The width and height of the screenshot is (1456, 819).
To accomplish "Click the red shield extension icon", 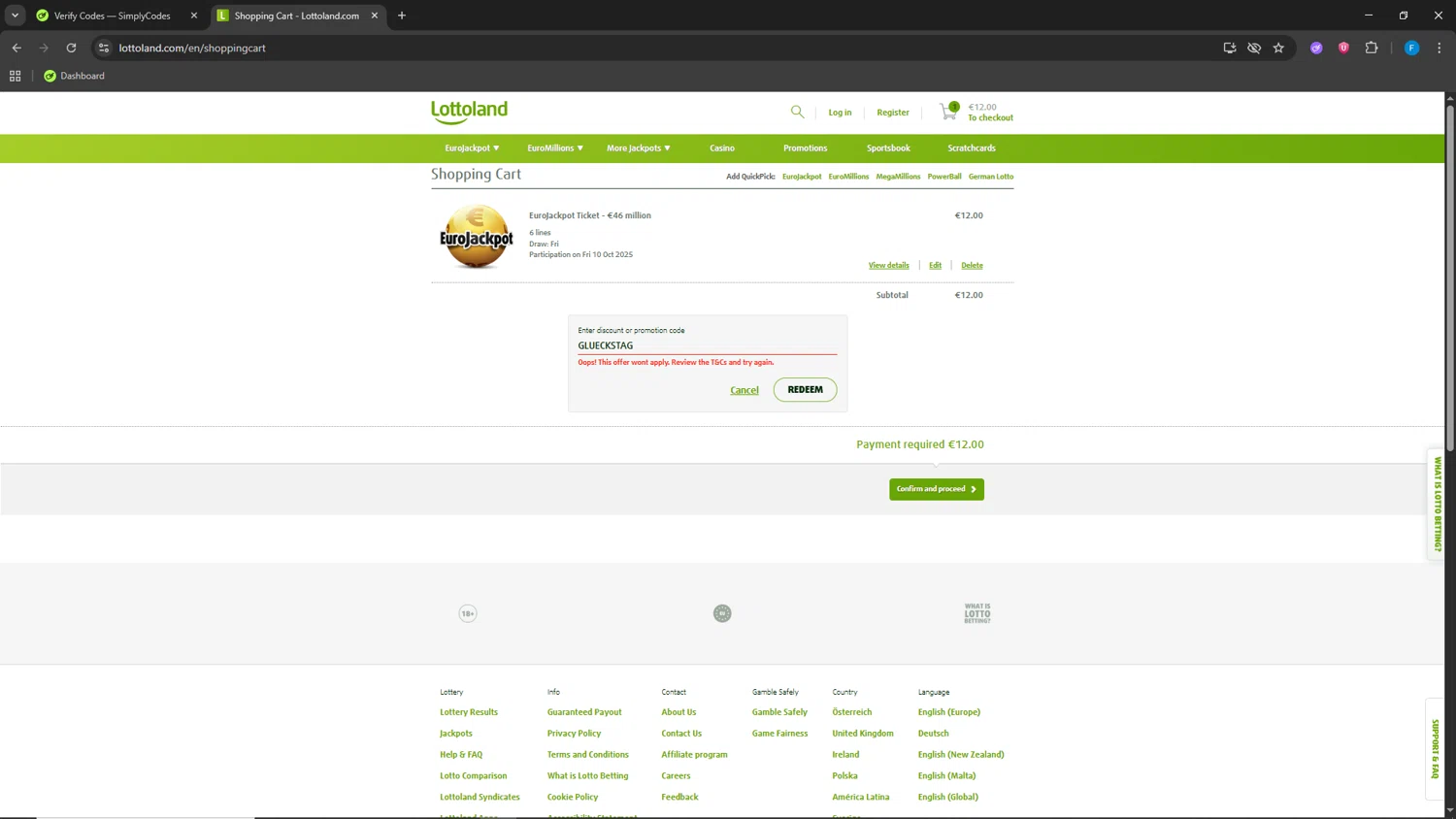I will pyautogui.click(x=1343, y=48).
